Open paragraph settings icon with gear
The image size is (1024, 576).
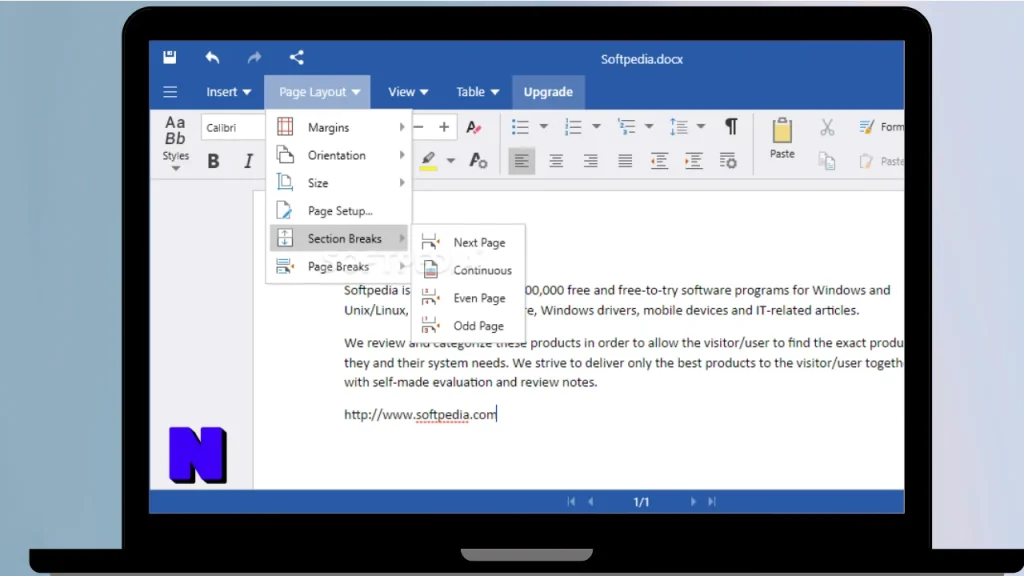click(x=728, y=161)
